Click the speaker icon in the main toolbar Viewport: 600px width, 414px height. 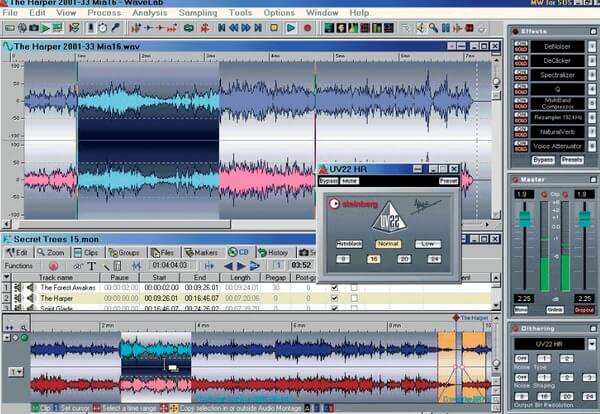pos(421,28)
